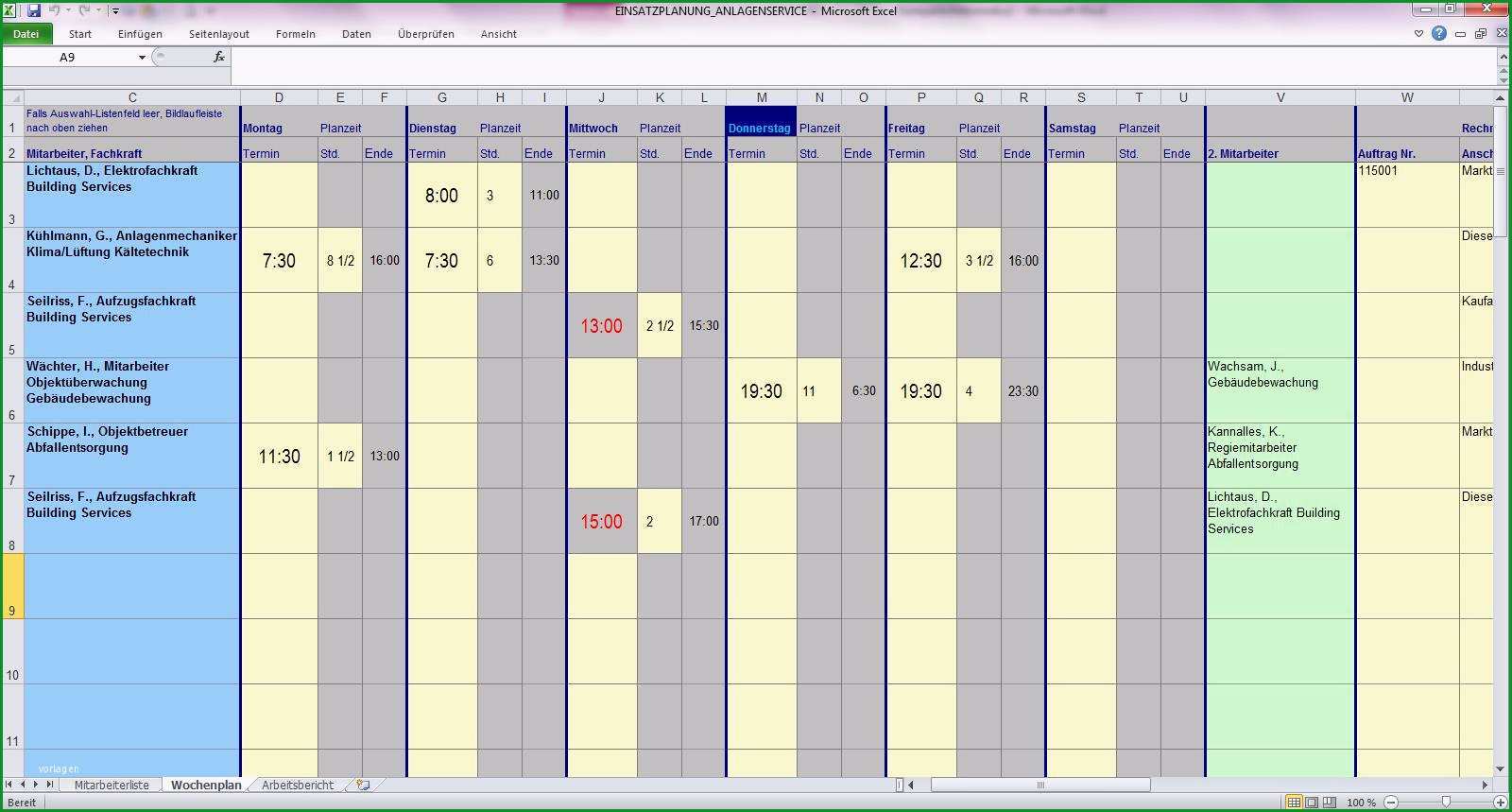The width and height of the screenshot is (1512, 812).
Task: Click the Insert Function fx icon
Action: pyautogui.click(x=218, y=58)
